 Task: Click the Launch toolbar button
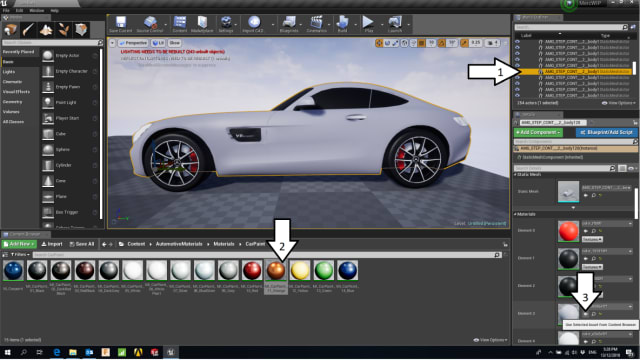click(x=395, y=24)
